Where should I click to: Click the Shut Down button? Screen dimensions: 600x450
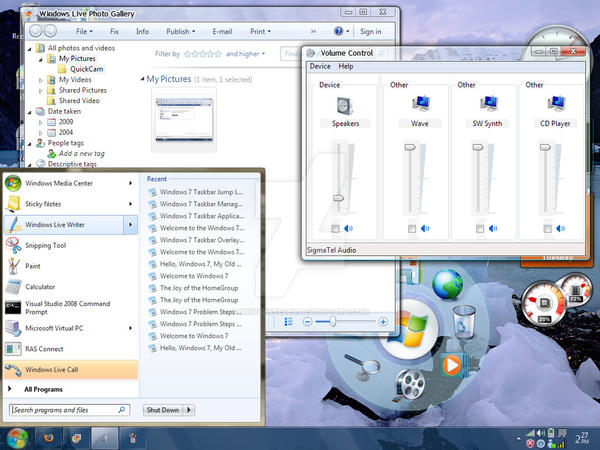(x=163, y=410)
